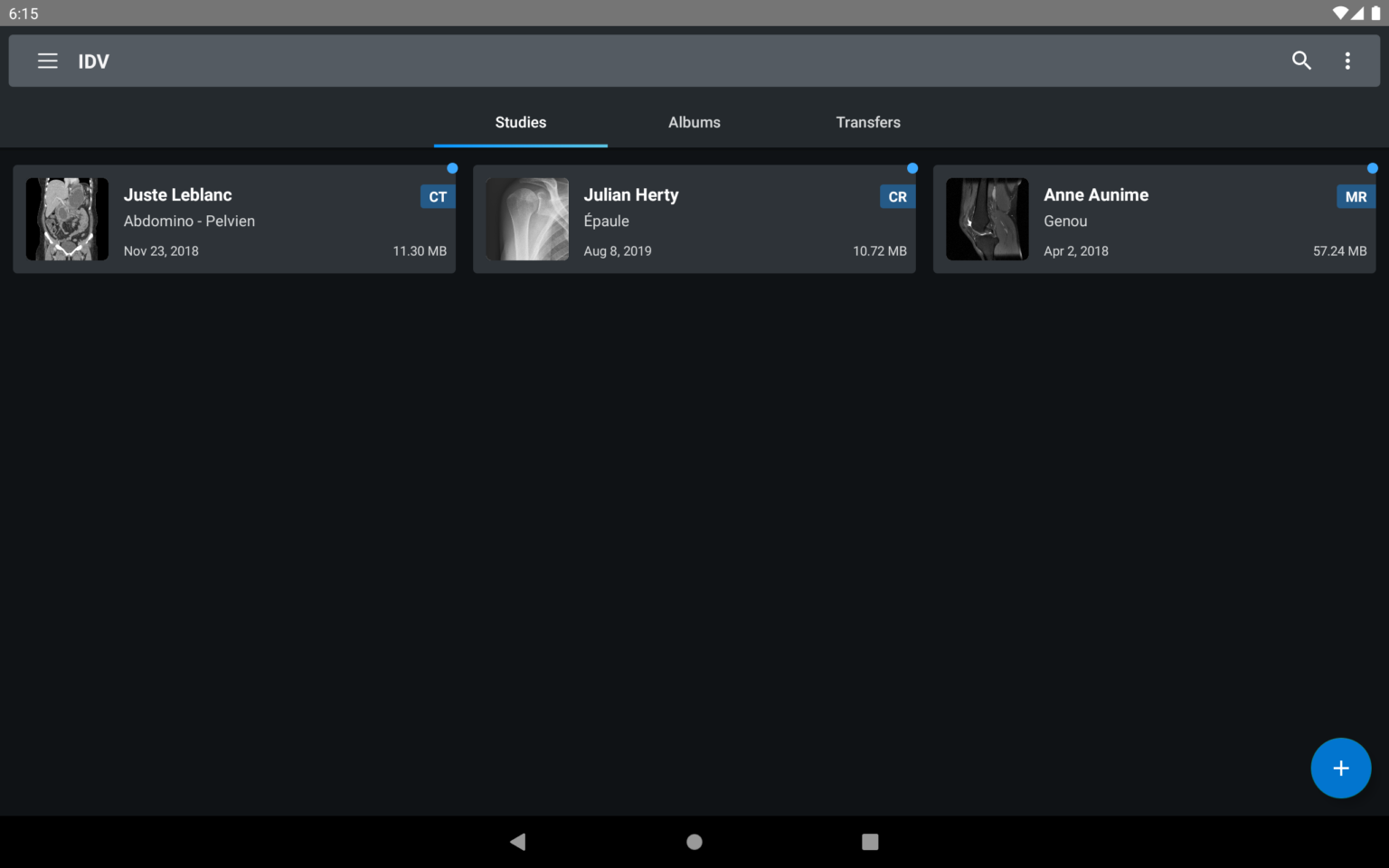Open the study card for Anne Aunime
Image resolution: width=1389 pixels, height=868 pixels.
point(1154,219)
